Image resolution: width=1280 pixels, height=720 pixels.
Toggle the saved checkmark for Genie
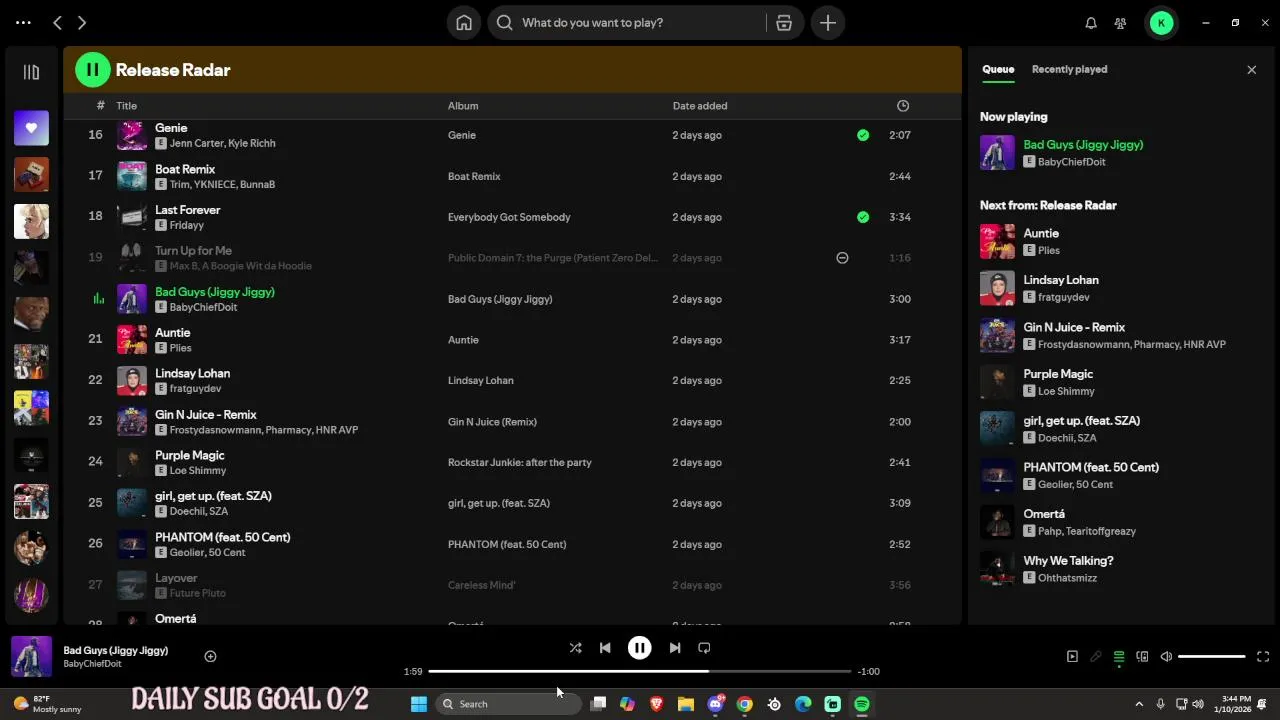click(x=863, y=135)
